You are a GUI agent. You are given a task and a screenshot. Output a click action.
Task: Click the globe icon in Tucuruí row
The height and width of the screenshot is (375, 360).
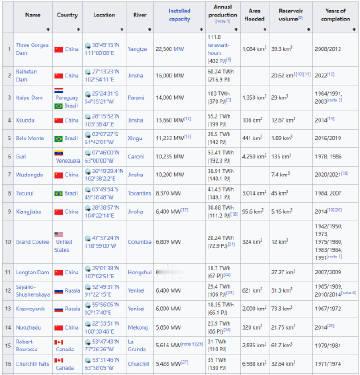[x=88, y=190]
